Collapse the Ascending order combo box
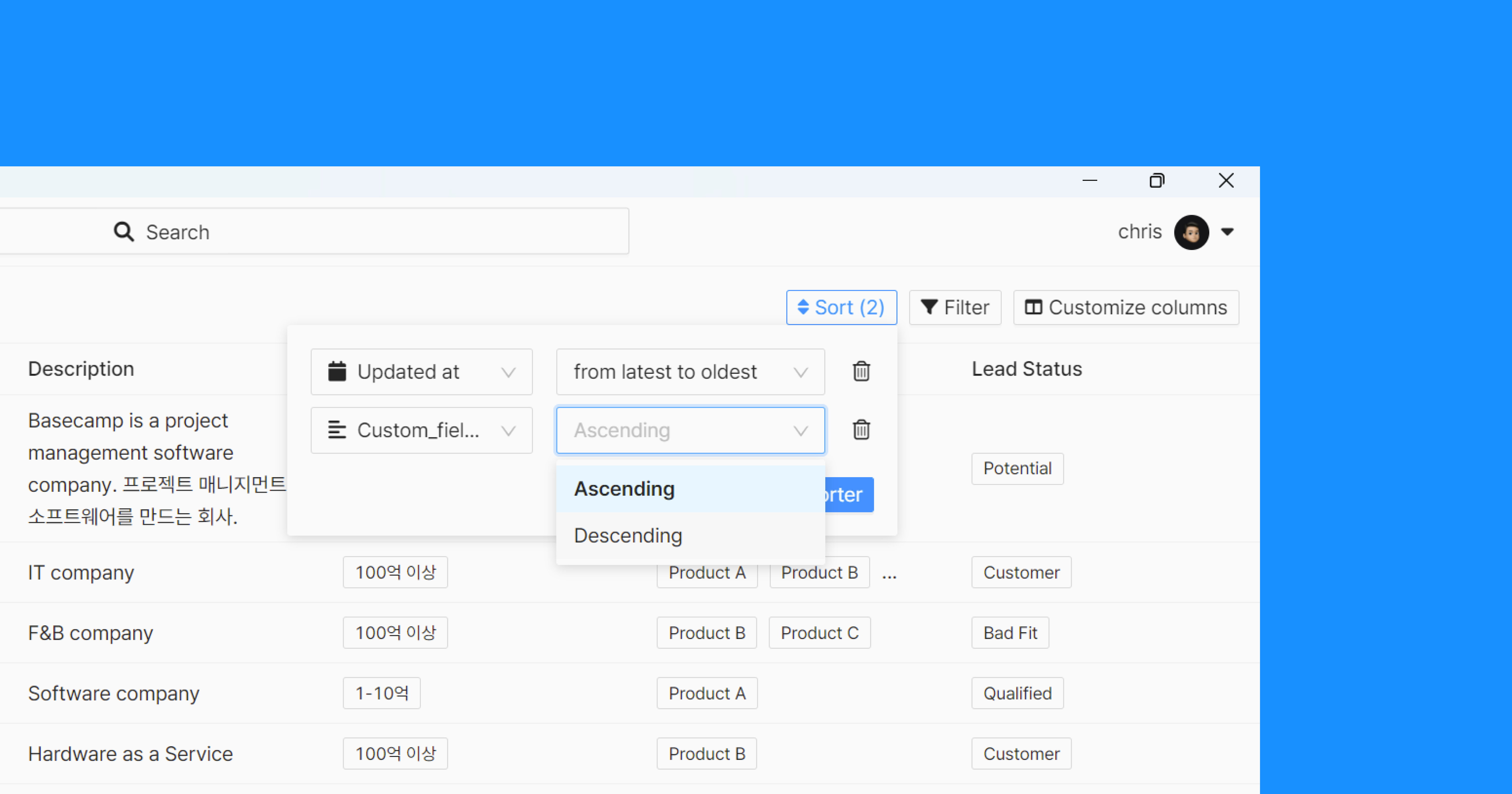Image resolution: width=1512 pixels, height=794 pixels. tap(690, 431)
